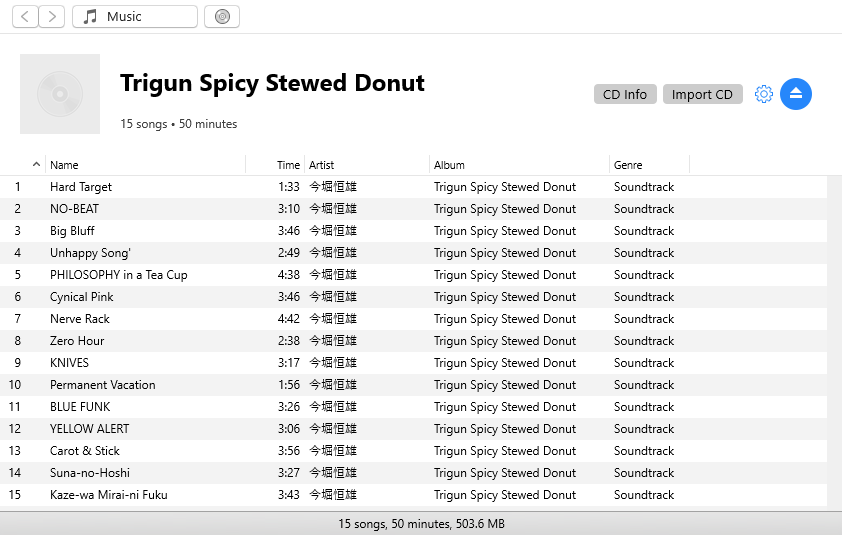Screen dimensions: 842x535
Task: Click the vertical scrollbar on the right
Action: [834, 340]
